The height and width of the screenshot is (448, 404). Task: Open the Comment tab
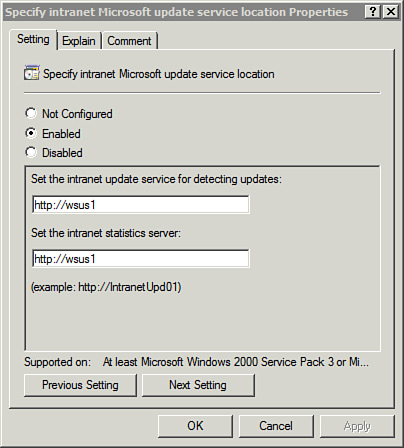click(x=129, y=41)
